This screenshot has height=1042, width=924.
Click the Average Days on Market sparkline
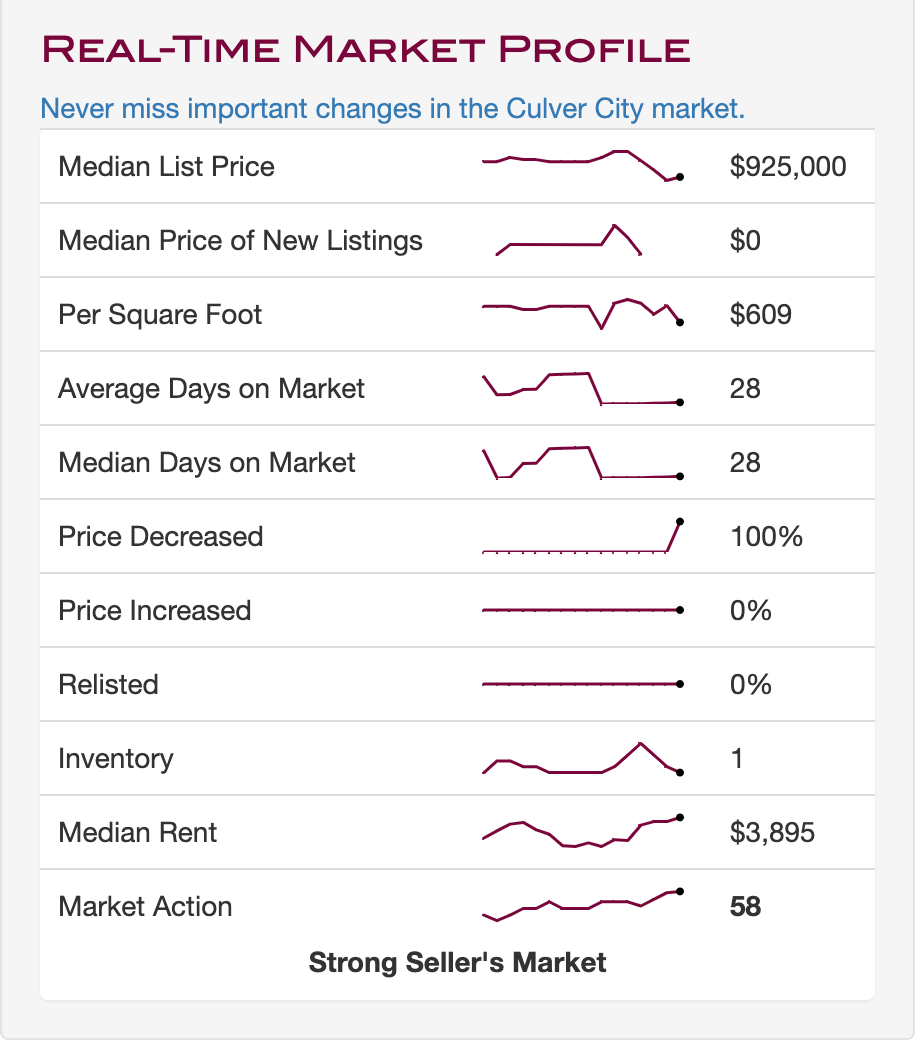point(581,388)
